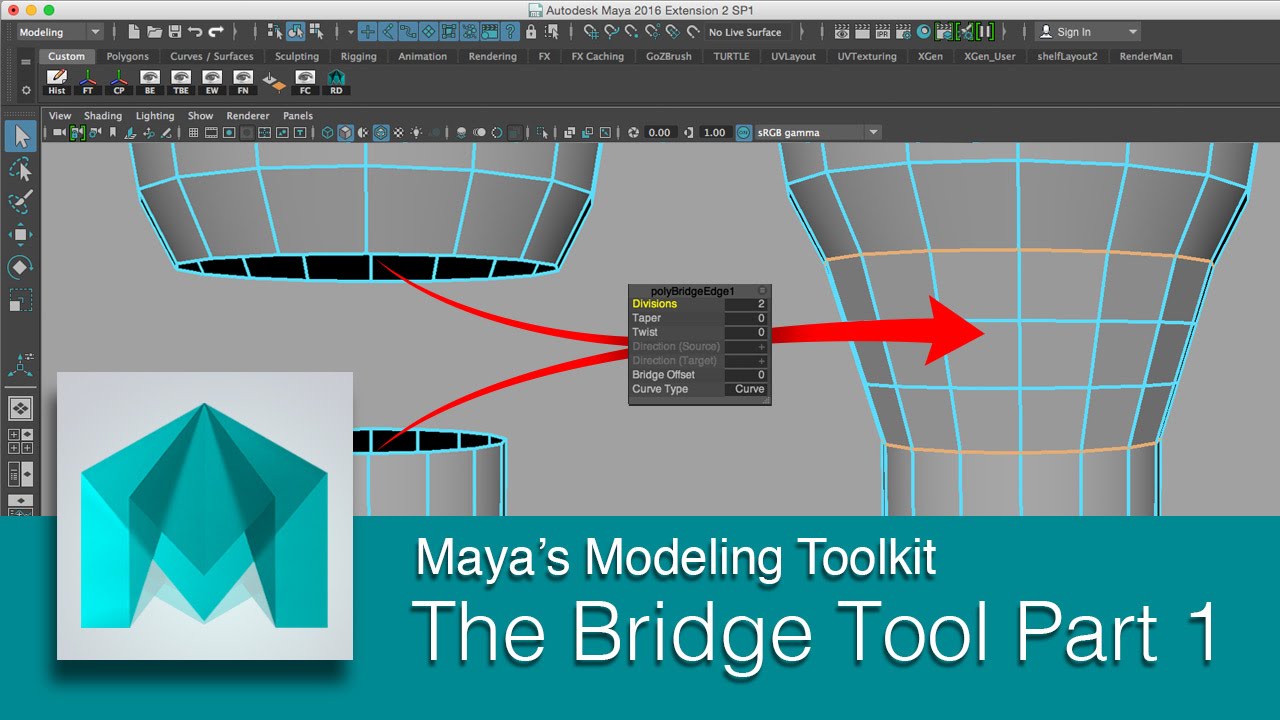This screenshot has height=720, width=1280.
Task: Click the Divisions value field
Action: [746, 304]
